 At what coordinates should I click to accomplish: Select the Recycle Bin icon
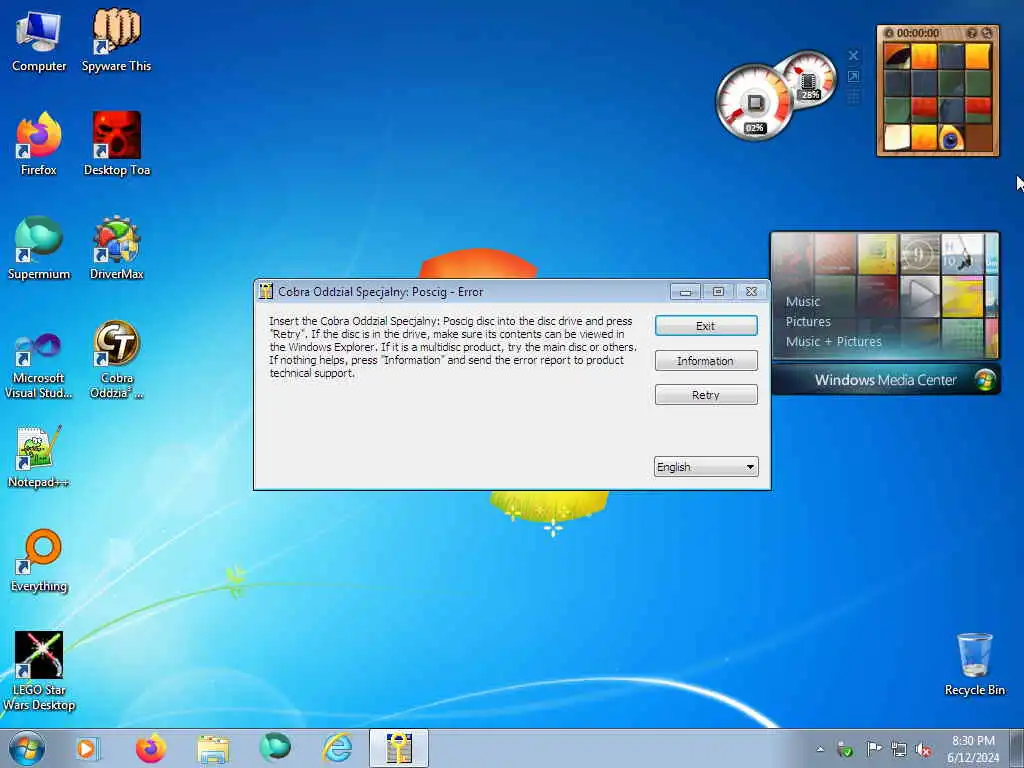click(x=974, y=665)
